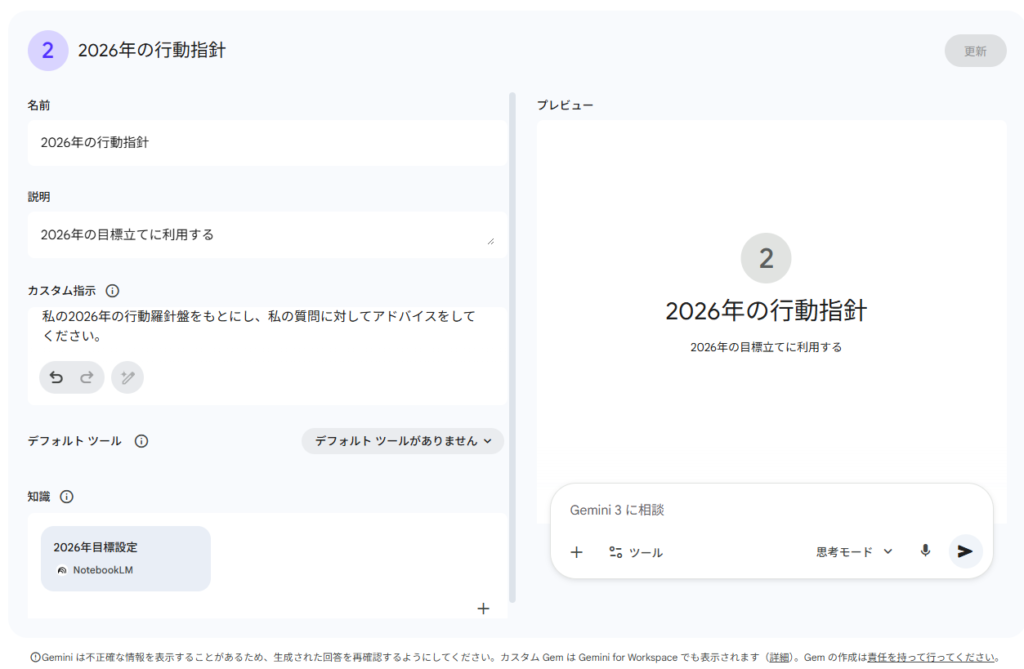The image size is (1024, 669).
Task: Click the redo arrow under custom instructions
Action: (87, 377)
